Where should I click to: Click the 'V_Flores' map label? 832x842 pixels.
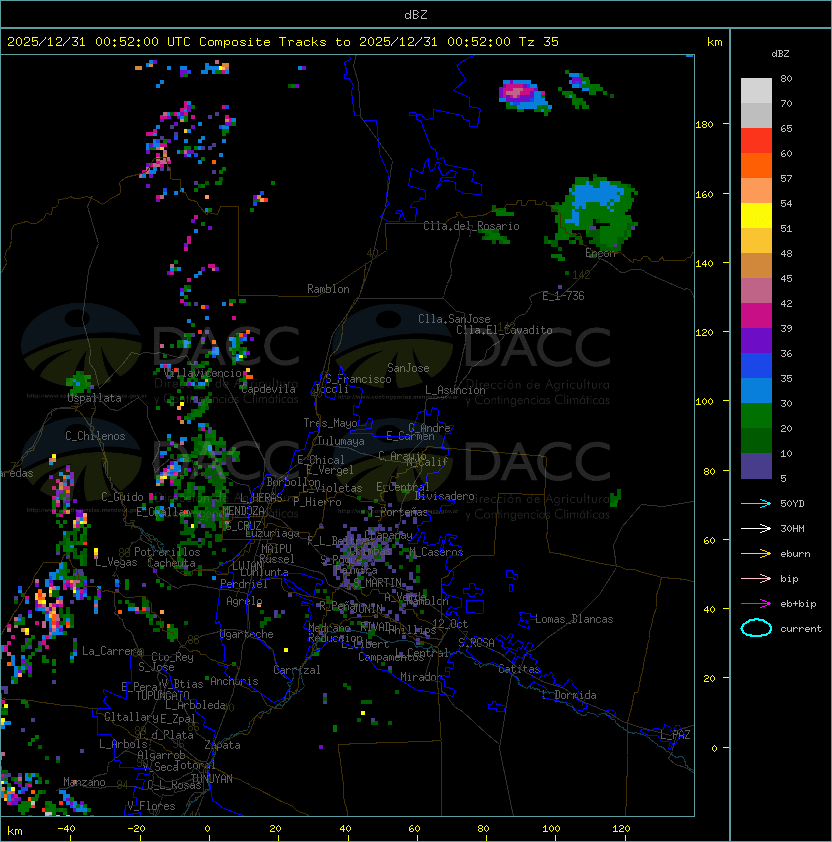point(151,806)
